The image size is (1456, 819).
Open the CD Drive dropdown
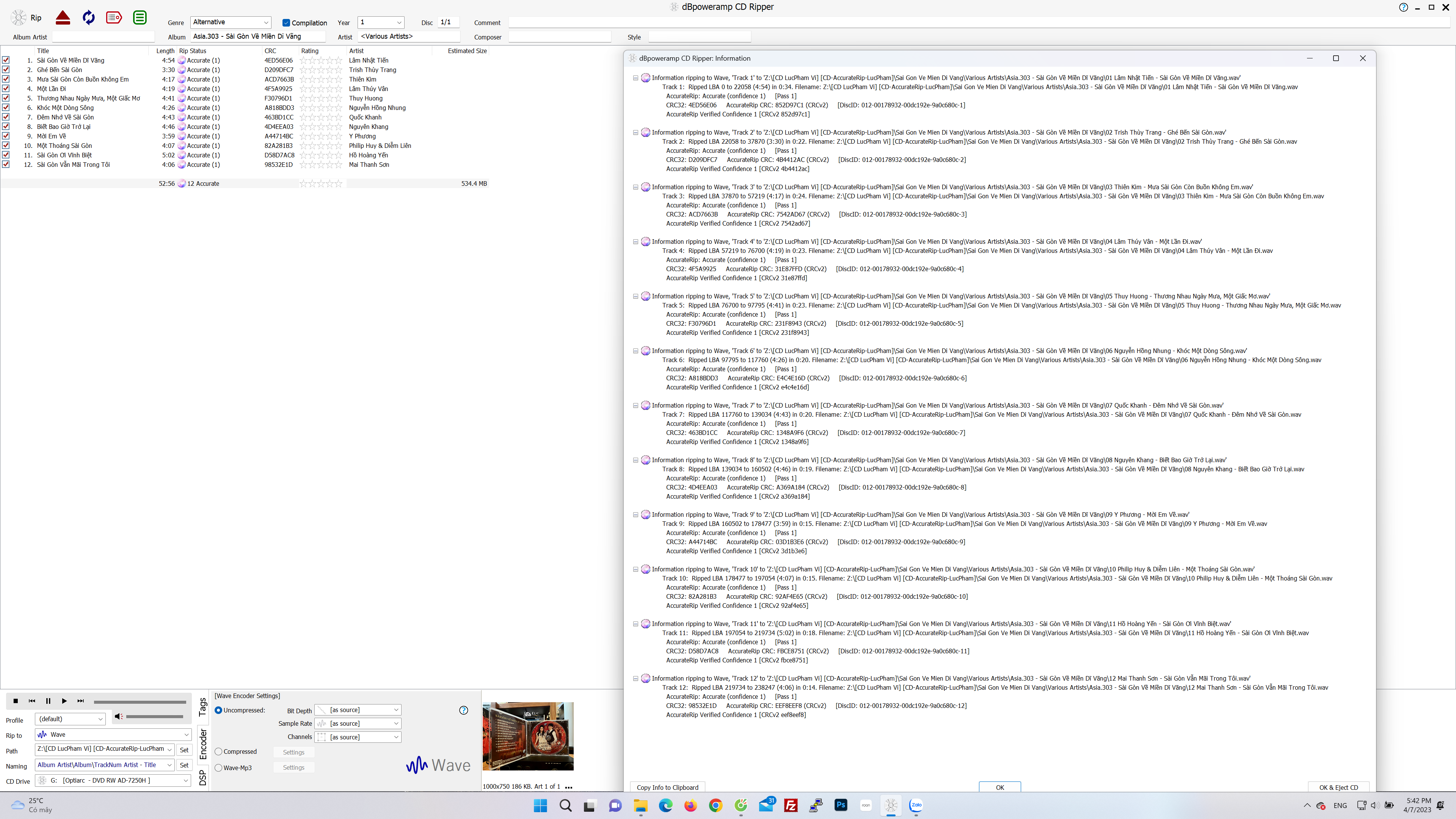click(x=113, y=780)
